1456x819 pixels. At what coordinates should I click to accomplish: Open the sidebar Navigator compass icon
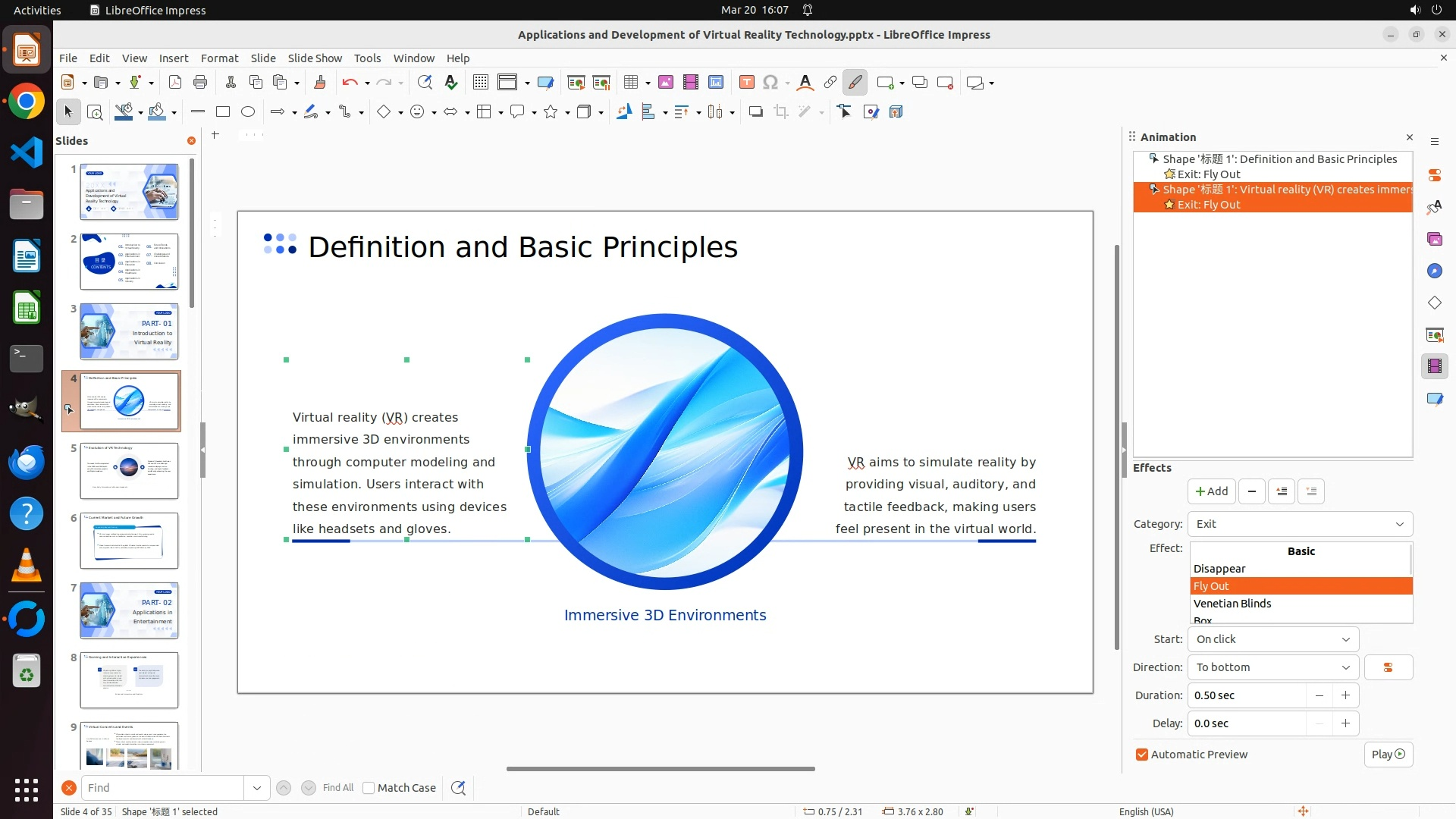click(x=1434, y=271)
